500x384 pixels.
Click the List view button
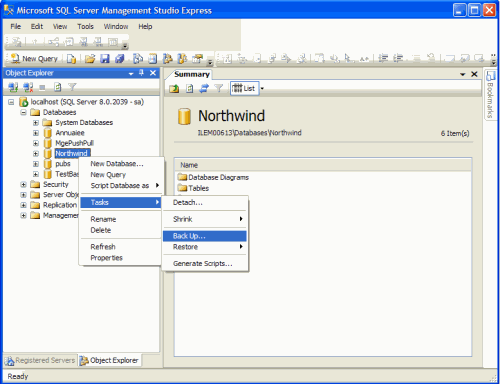point(244,88)
